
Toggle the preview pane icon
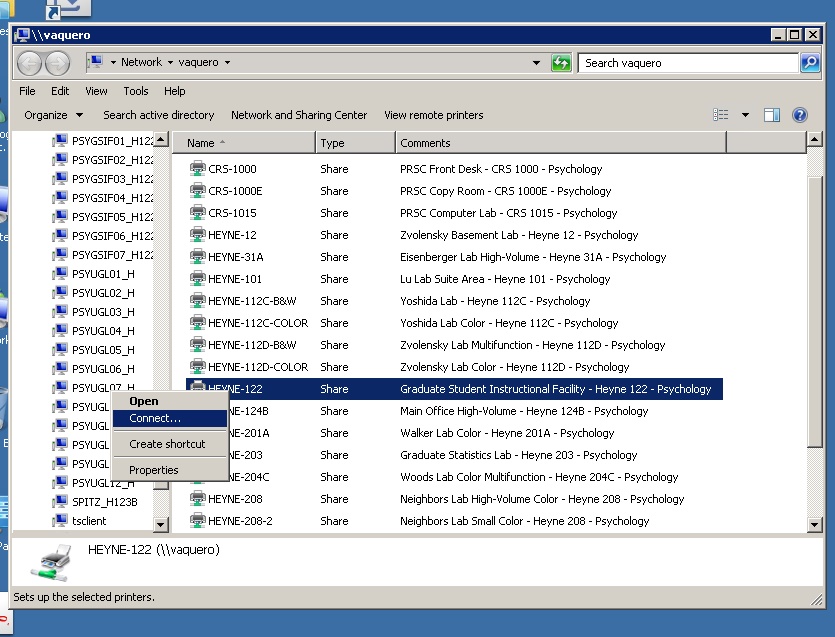pyautogui.click(x=771, y=115)
